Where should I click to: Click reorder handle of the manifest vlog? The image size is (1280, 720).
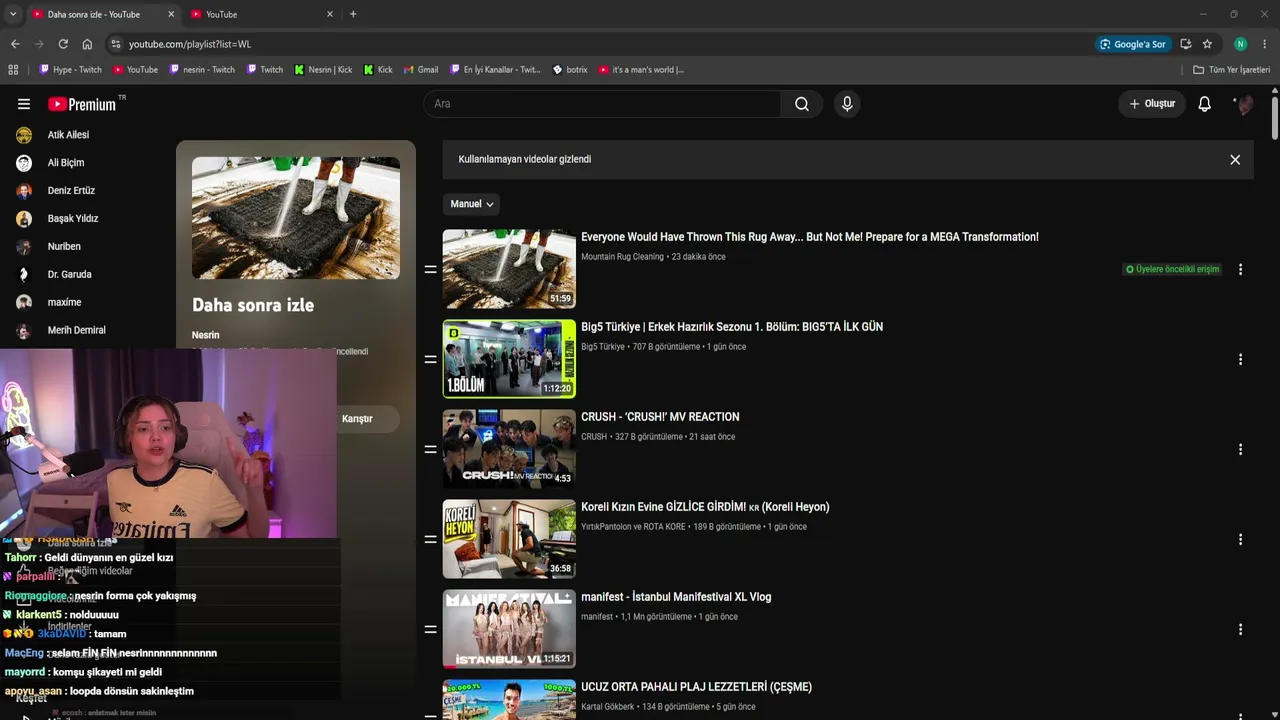[430, 629]
